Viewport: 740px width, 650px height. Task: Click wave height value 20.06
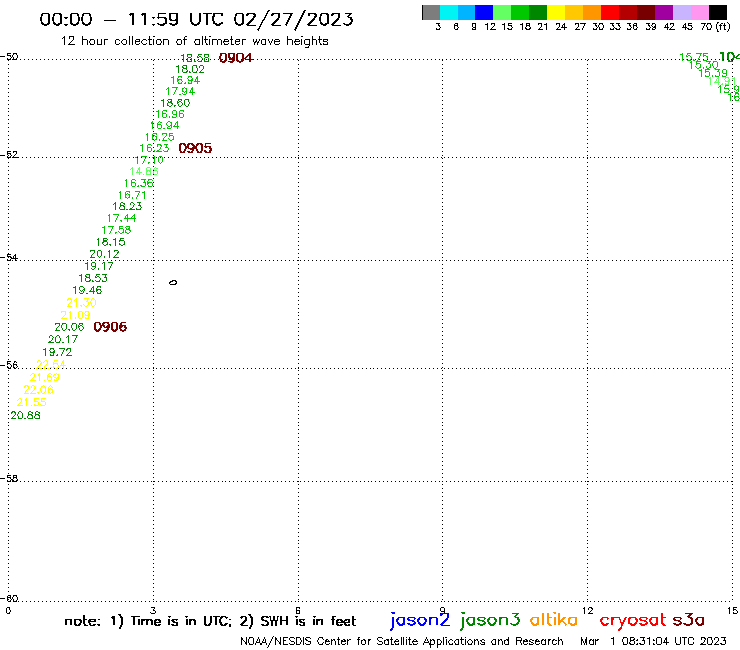pos(69,327)
